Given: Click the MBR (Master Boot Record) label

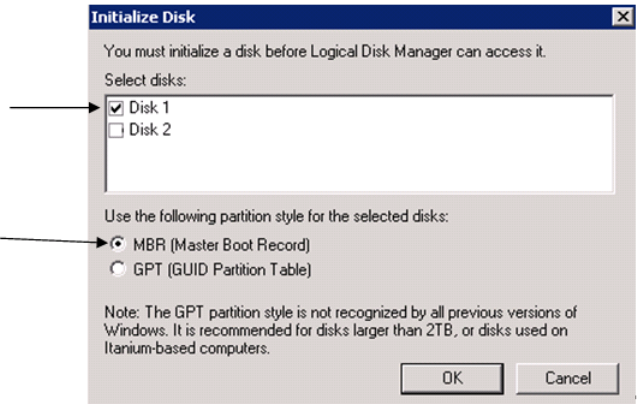Looking at the screenshot, I should tap(220, 245).
